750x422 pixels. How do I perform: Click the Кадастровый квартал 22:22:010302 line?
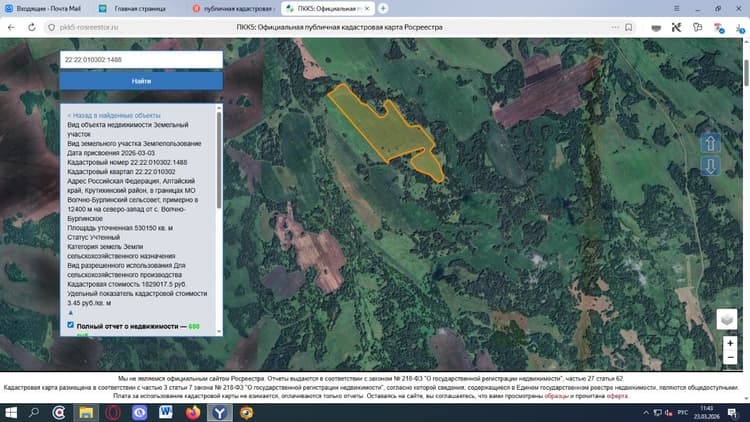(121, 171)
